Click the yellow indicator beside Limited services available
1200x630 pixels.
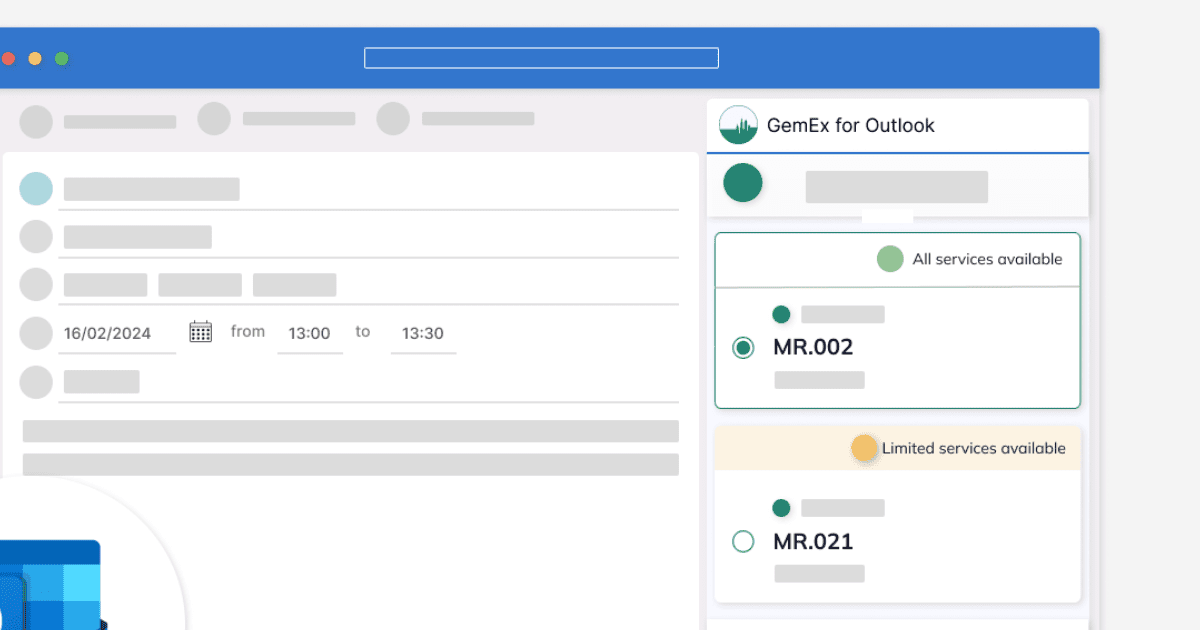click(864, 448)
